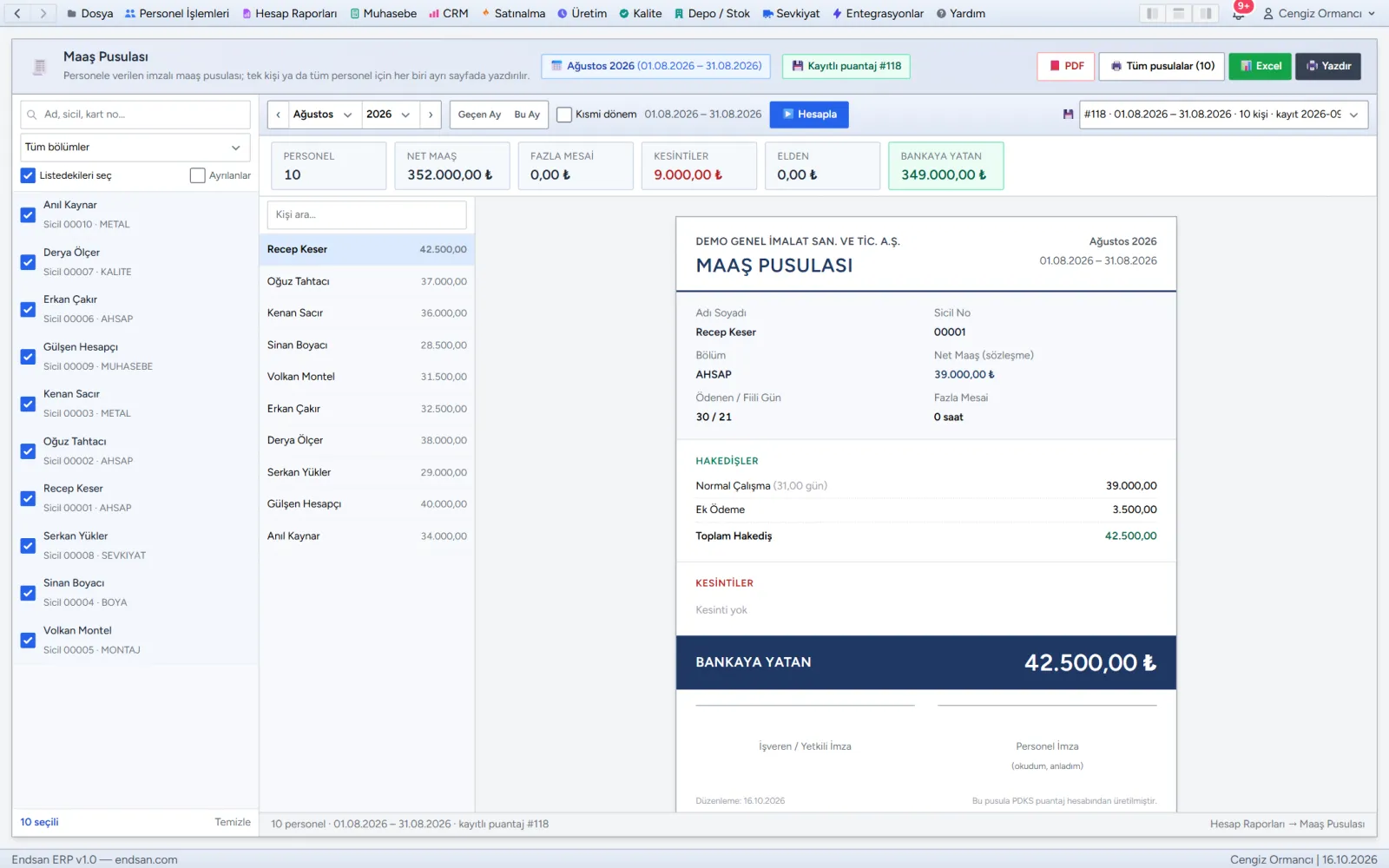Print all payslips via Tüm pusulalar (10)

coord(1162,66)
